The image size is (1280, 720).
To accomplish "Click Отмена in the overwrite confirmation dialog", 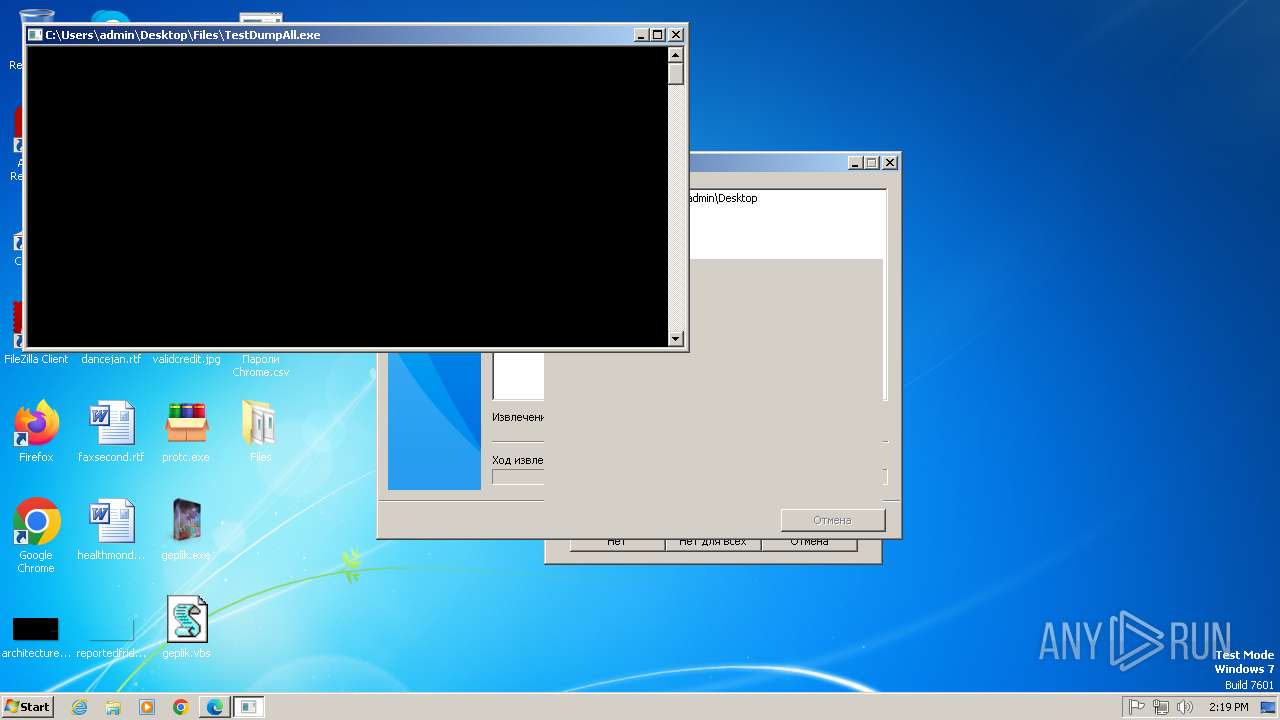I will coord(809,543).
